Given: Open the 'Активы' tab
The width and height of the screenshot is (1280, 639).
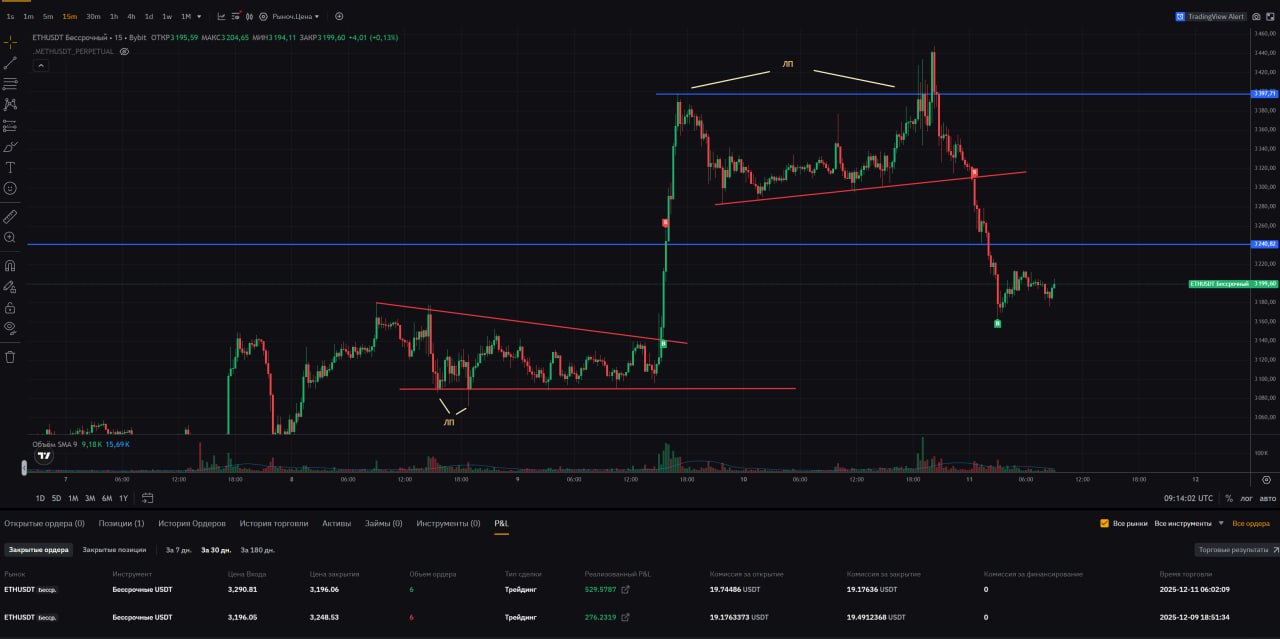Looking at the screenshot, I should (336, 523).
